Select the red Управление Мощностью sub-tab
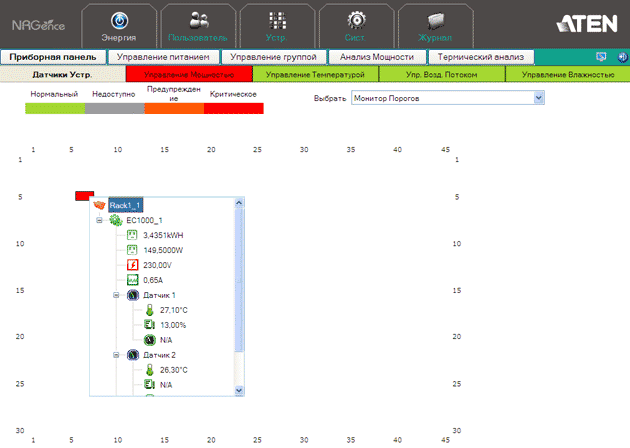The height and width of the screenshot is (448, 630). pyautogui.click(x=189, y=74)
